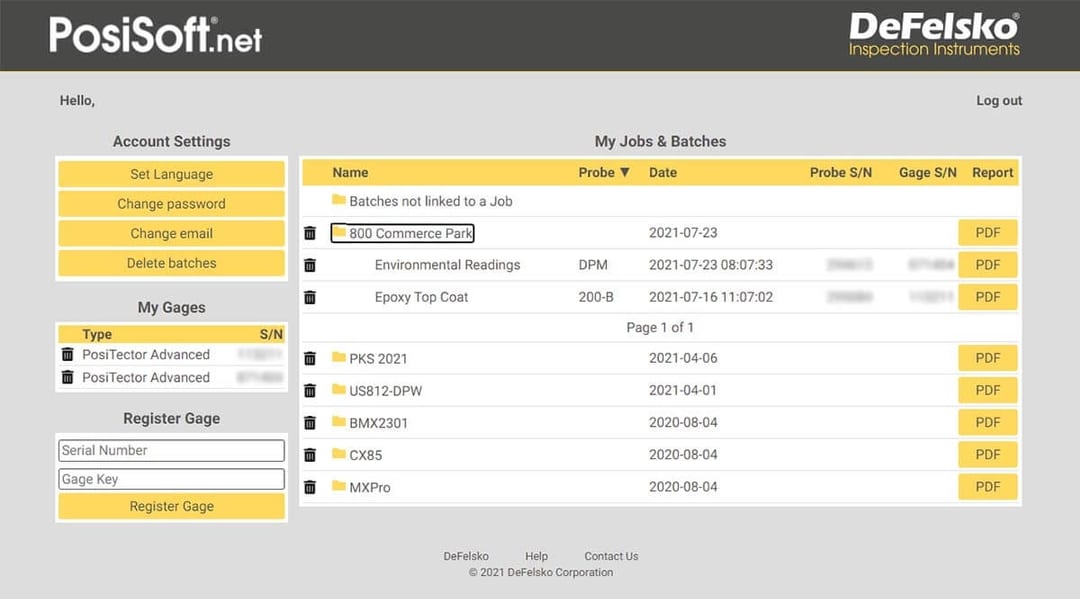Open the PKS 2021 job folder icon
The width and height of the screenshot is (1080, 599).
pyautogui.click(x=337, y=358)
